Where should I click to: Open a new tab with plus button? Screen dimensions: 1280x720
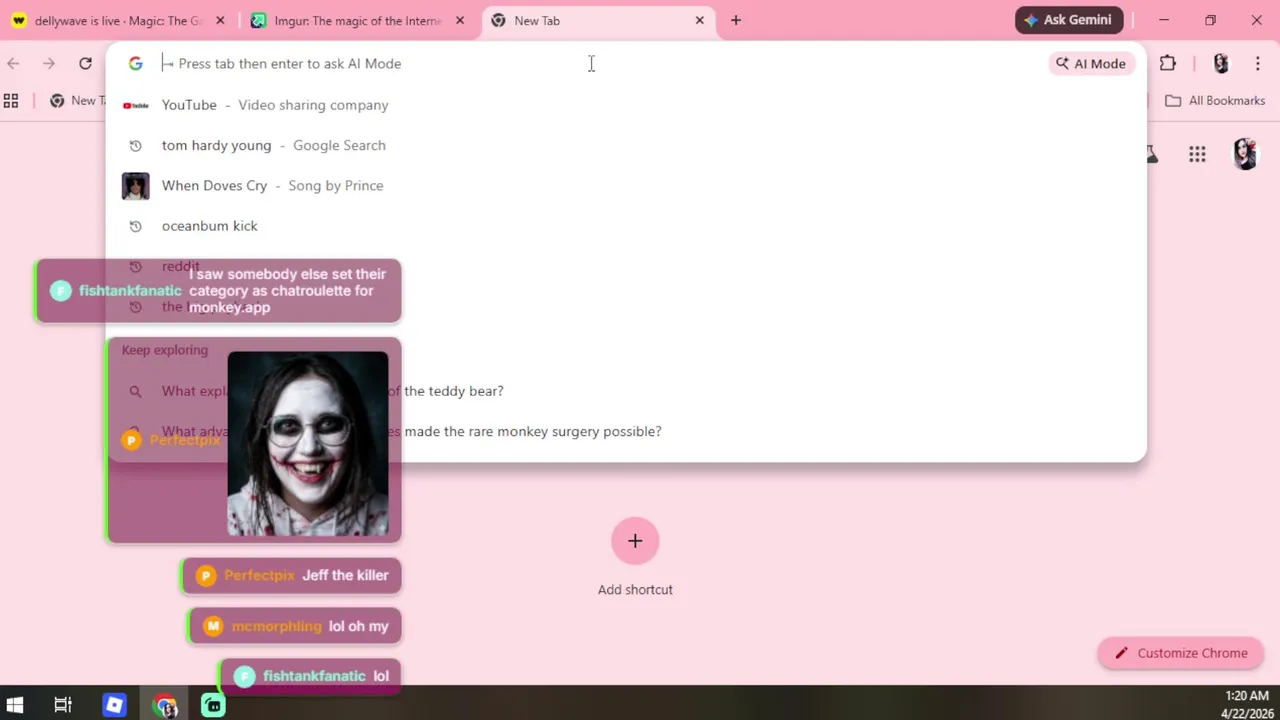pos(736,20)
